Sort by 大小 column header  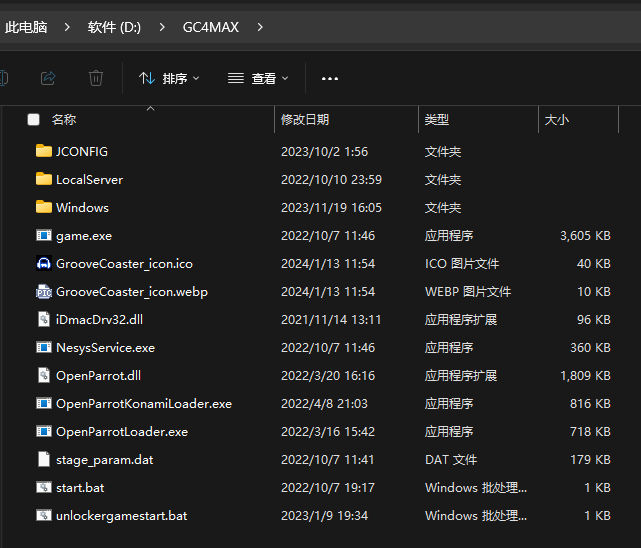(x=556, y=120)
